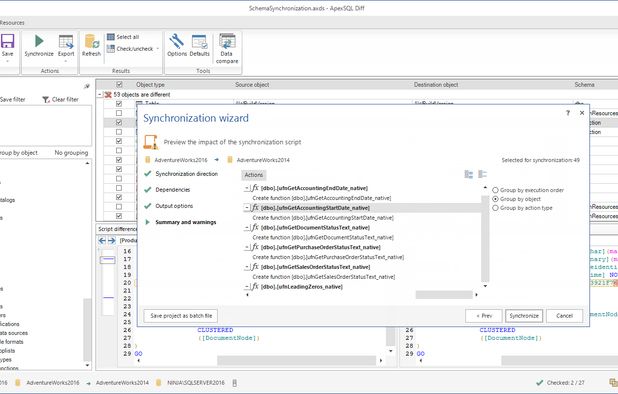Collapse ufnGetAccountingEndDate_native node
Screen dimensions: 618x394
point(247,188)
